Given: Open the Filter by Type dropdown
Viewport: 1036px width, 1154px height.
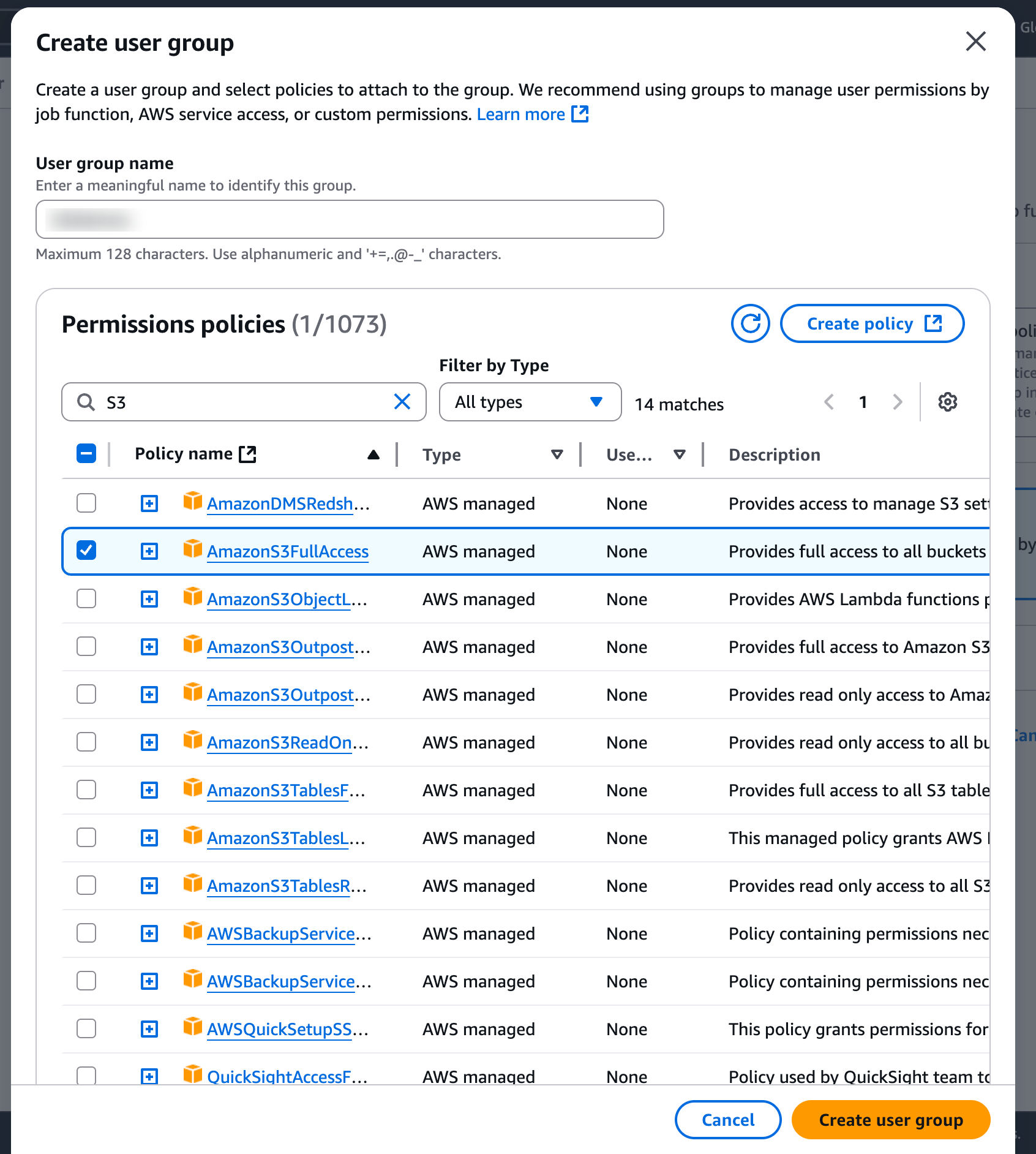Looking at the screenshot, I should point(530,402).
